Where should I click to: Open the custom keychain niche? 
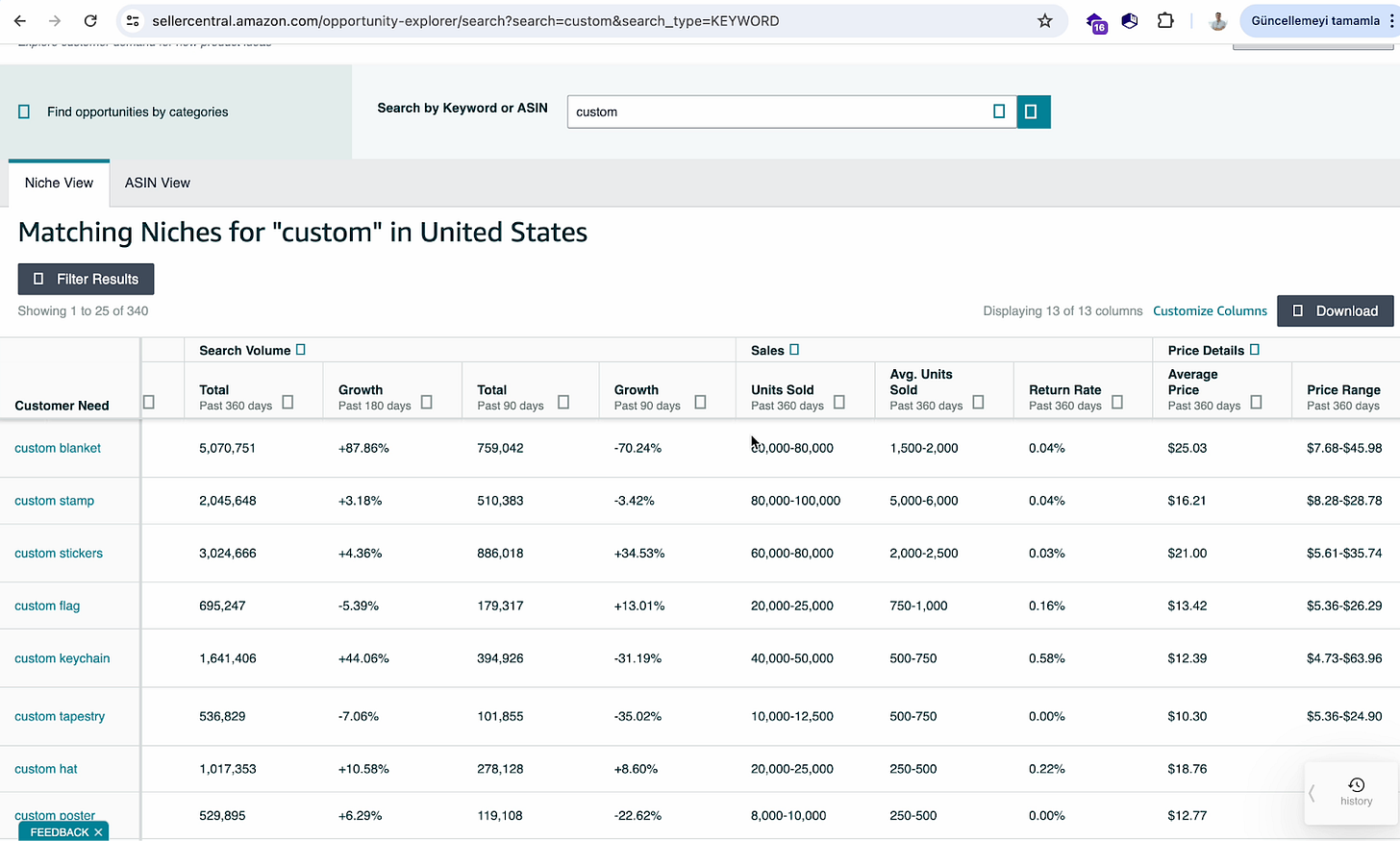click(62, 658)
